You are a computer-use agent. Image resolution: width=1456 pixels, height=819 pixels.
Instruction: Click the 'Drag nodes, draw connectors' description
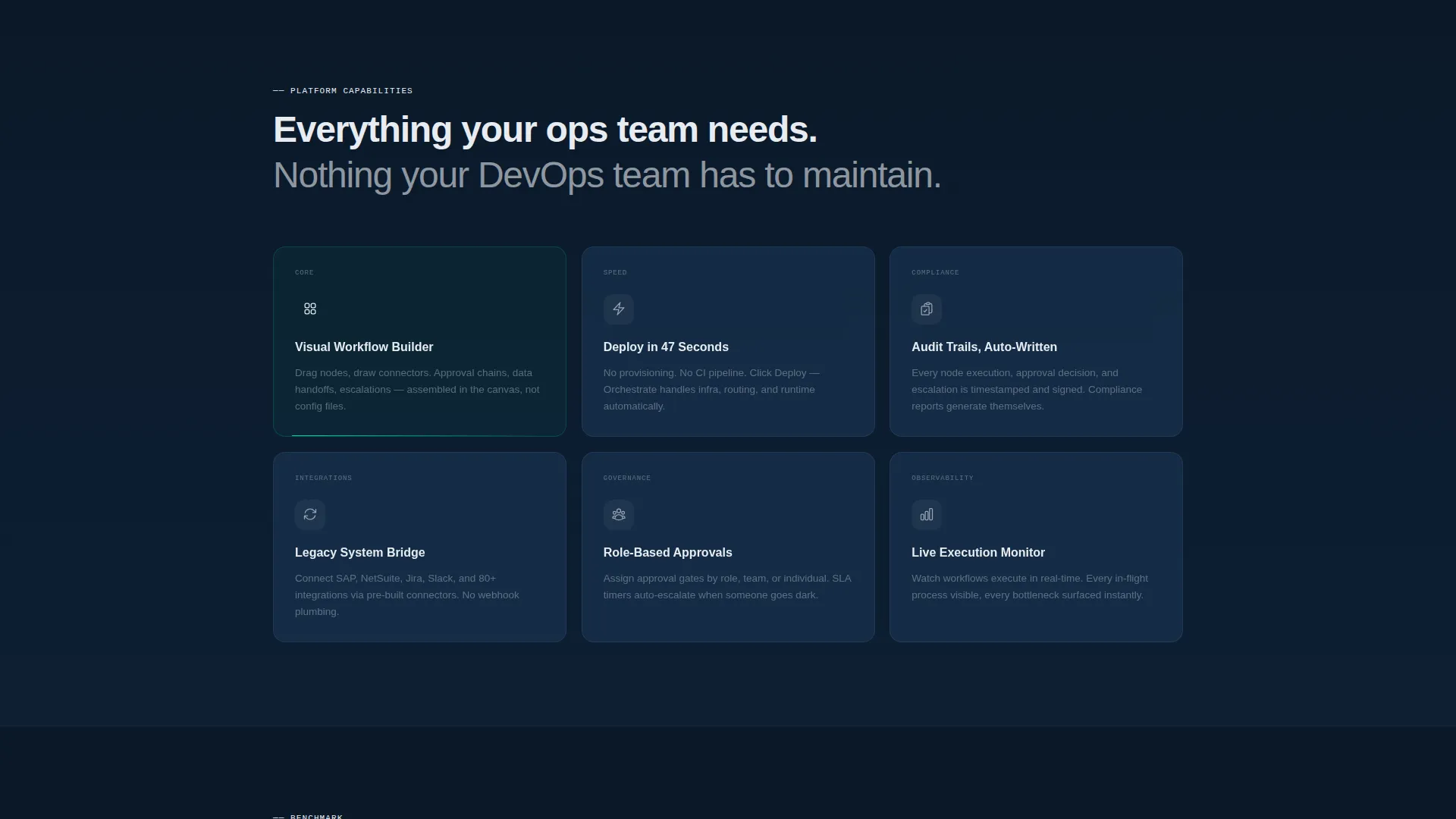418,389
